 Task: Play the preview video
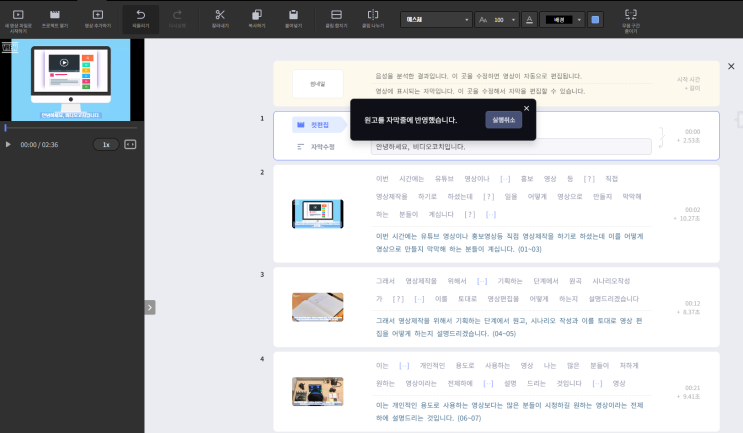click(x=8, y=144)
